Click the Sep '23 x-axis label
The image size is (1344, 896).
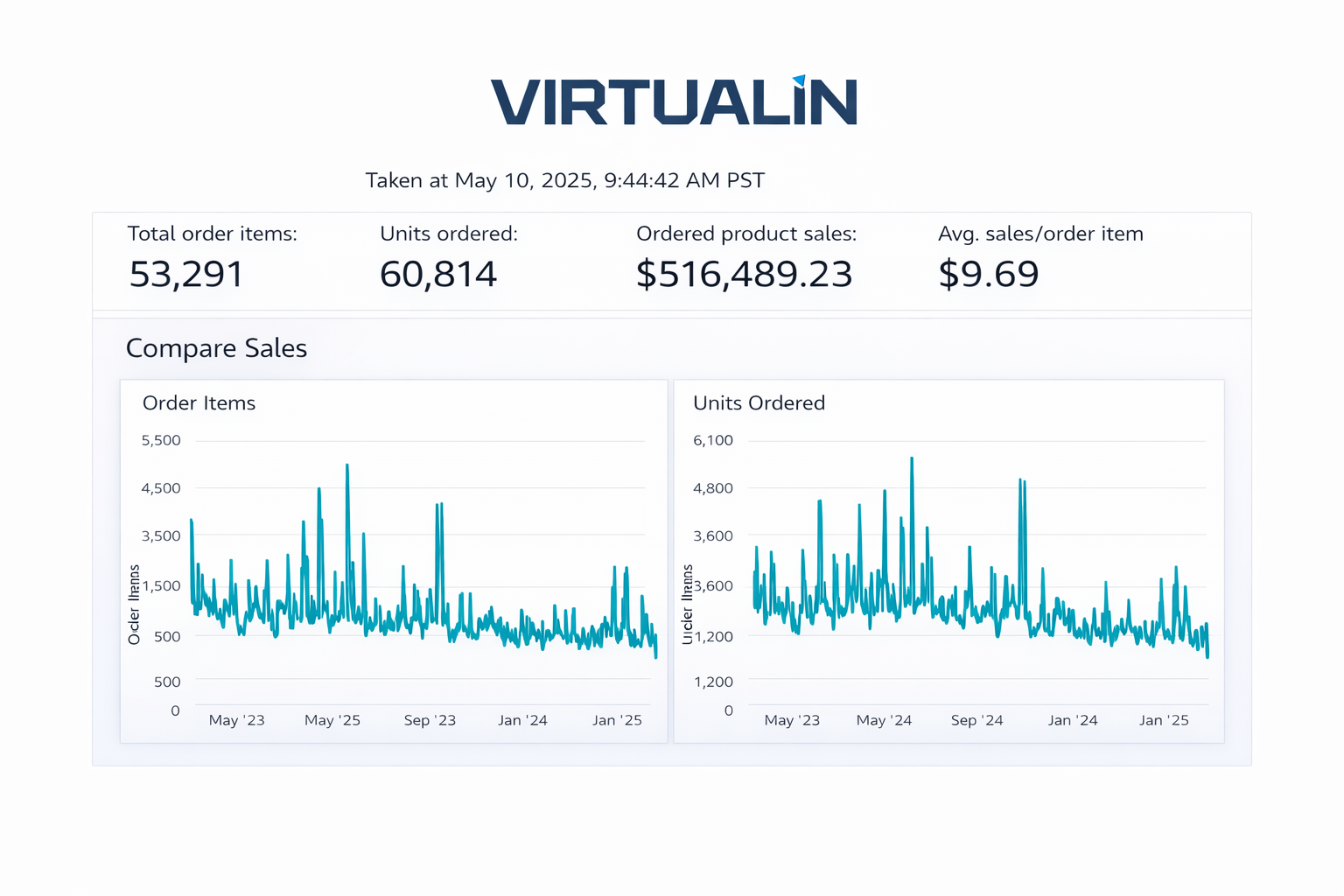click(x=430, y=720)
